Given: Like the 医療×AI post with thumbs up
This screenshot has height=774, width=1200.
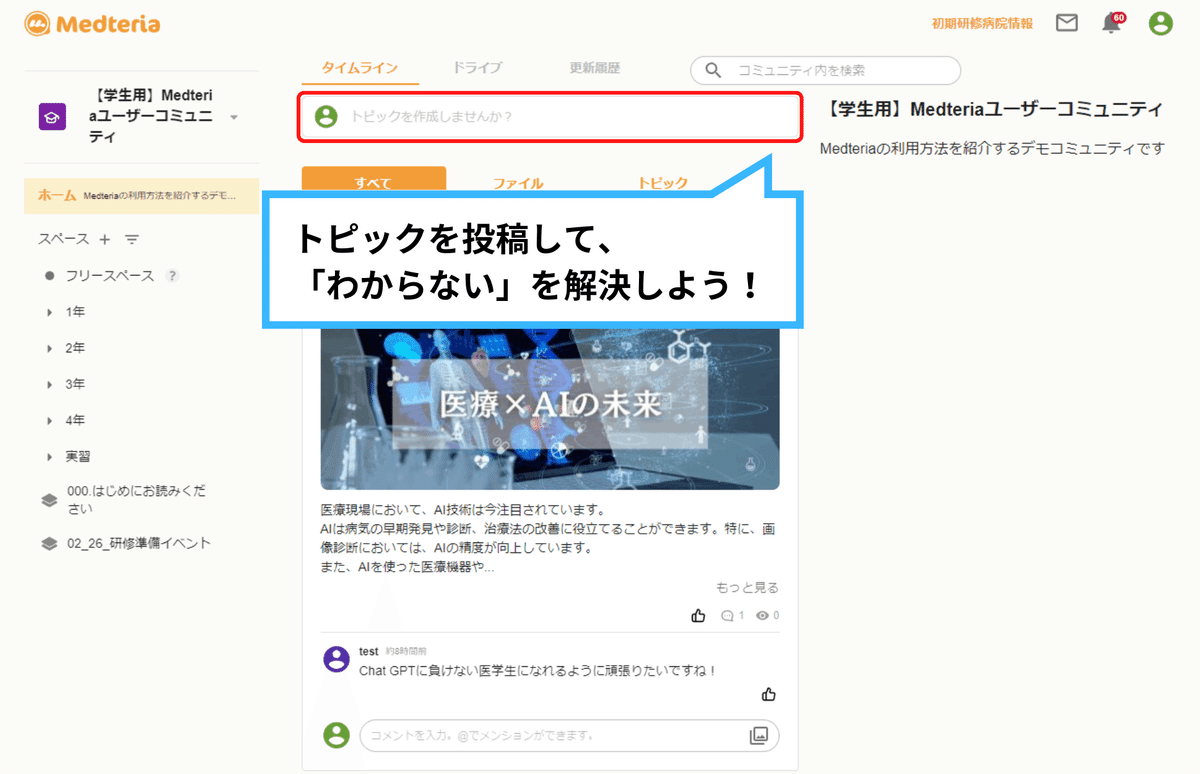Looking at the screenshot, I should [x=698, y=615].
